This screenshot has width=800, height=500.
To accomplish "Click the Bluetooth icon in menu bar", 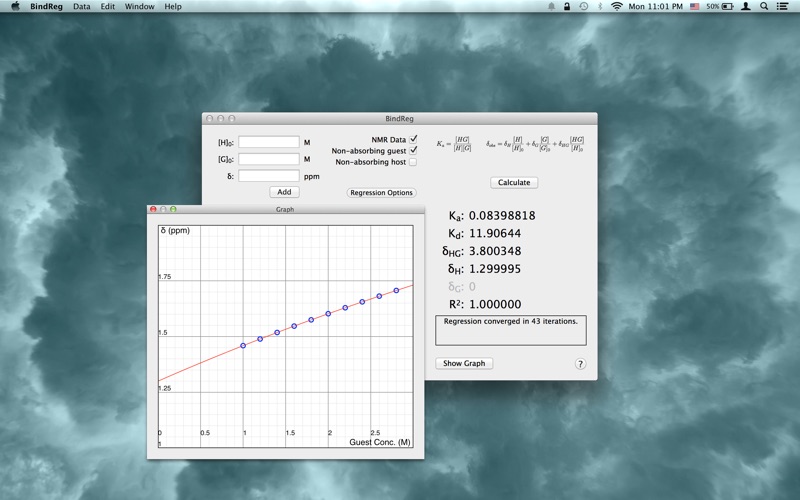I will (600, 6).
